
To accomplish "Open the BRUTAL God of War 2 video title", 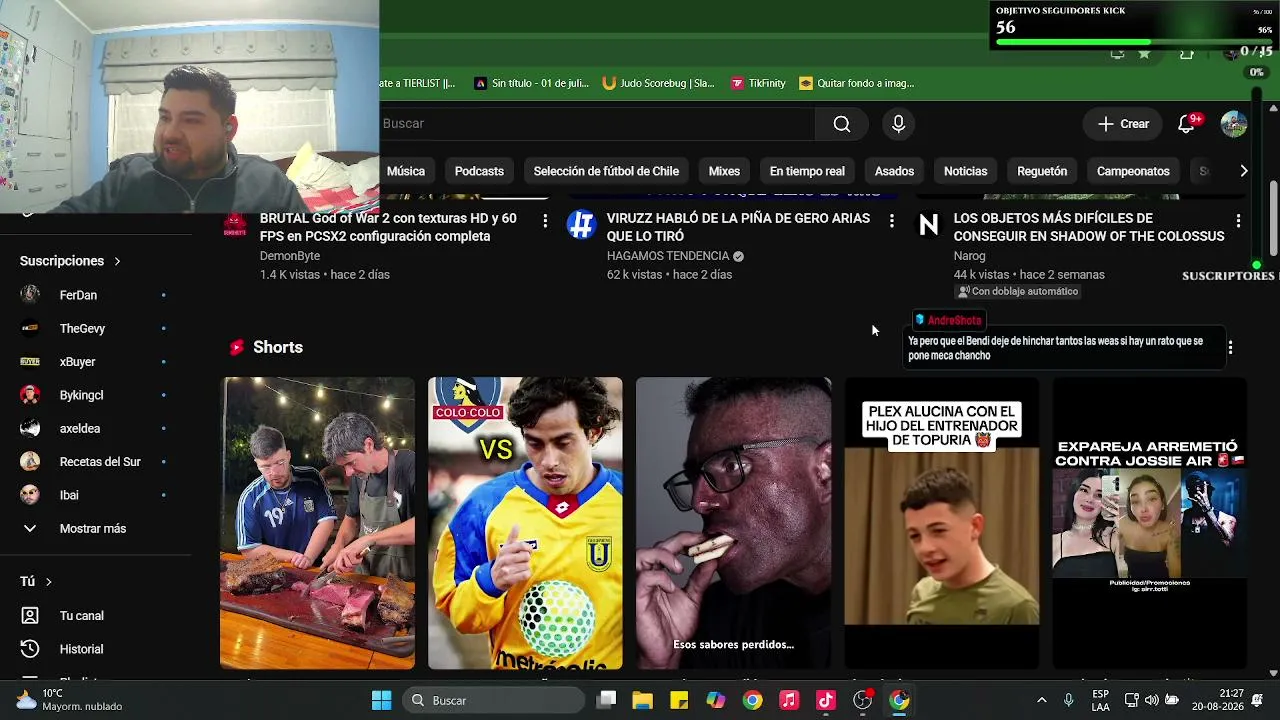I will 388,227.
